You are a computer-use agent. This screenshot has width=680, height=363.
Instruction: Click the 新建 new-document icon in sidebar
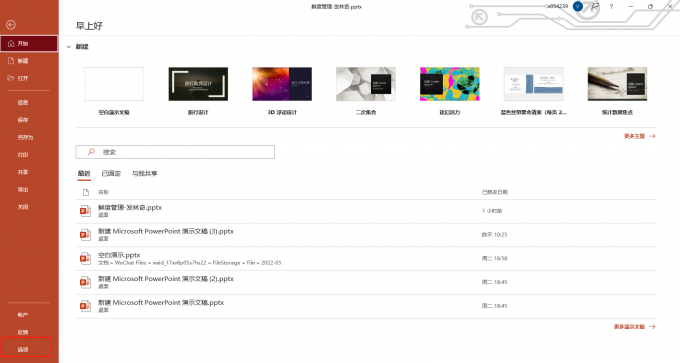(x=11, y=61)
